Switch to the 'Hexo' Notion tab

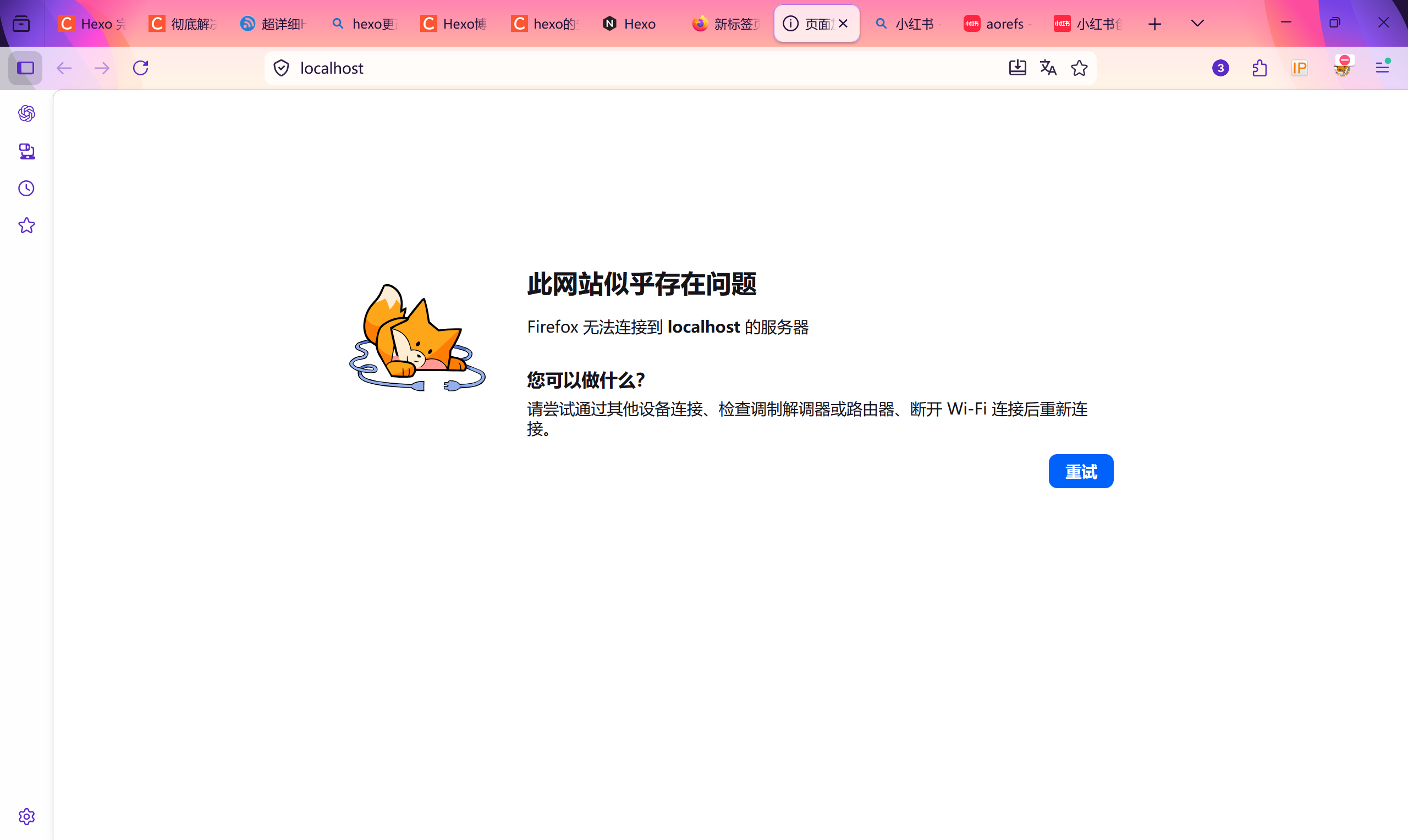click(636, 24)
